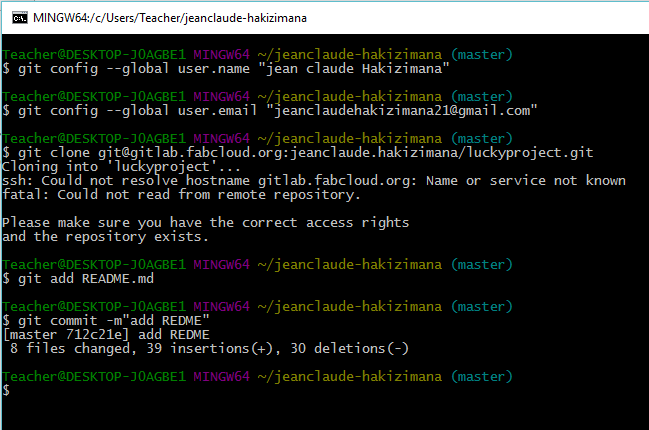Click the window title 'MINGW64:/c/Users/Teacher/jeanclaude-hakizimana'

170,18
